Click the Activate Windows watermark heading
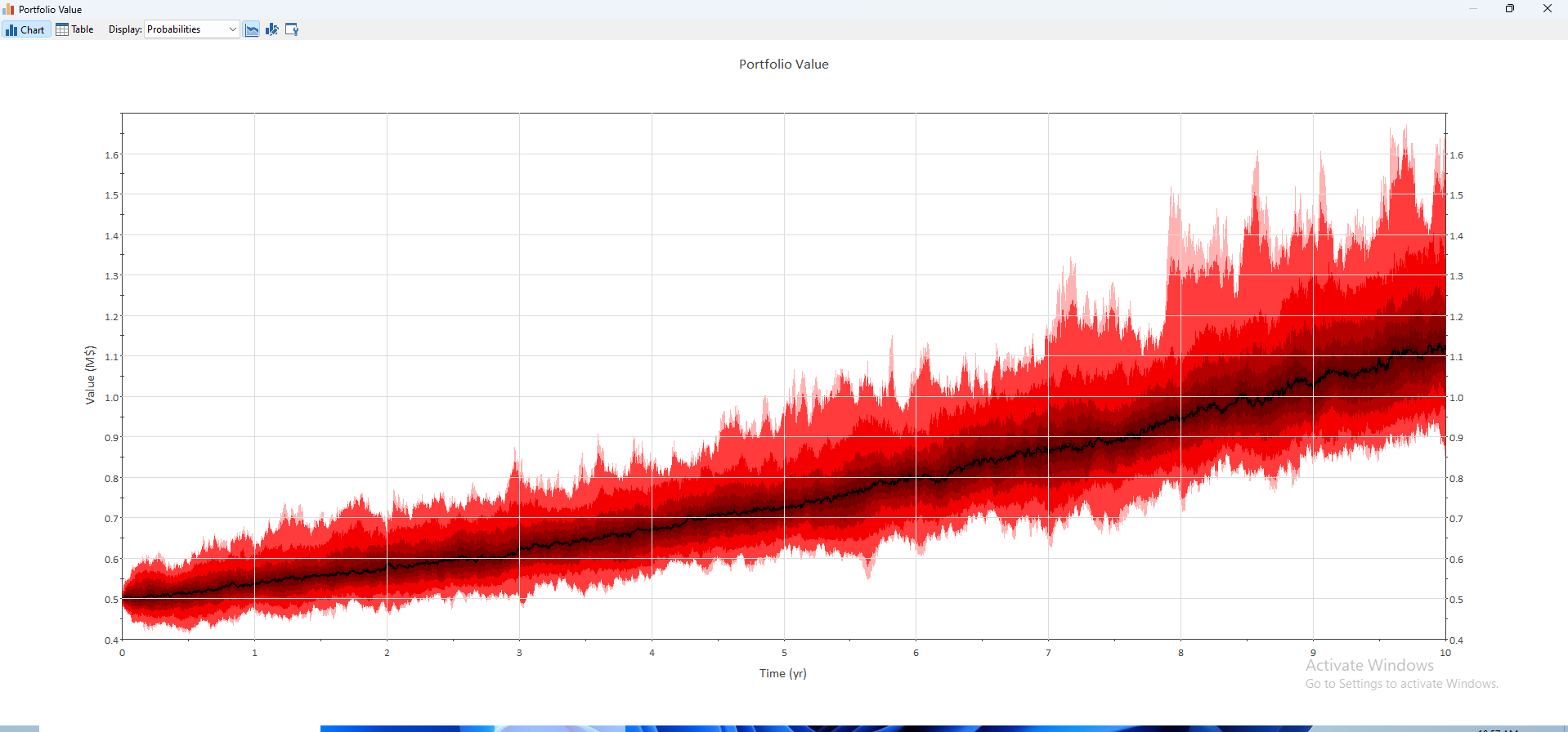1568x732 pixels. [1369, 665]
